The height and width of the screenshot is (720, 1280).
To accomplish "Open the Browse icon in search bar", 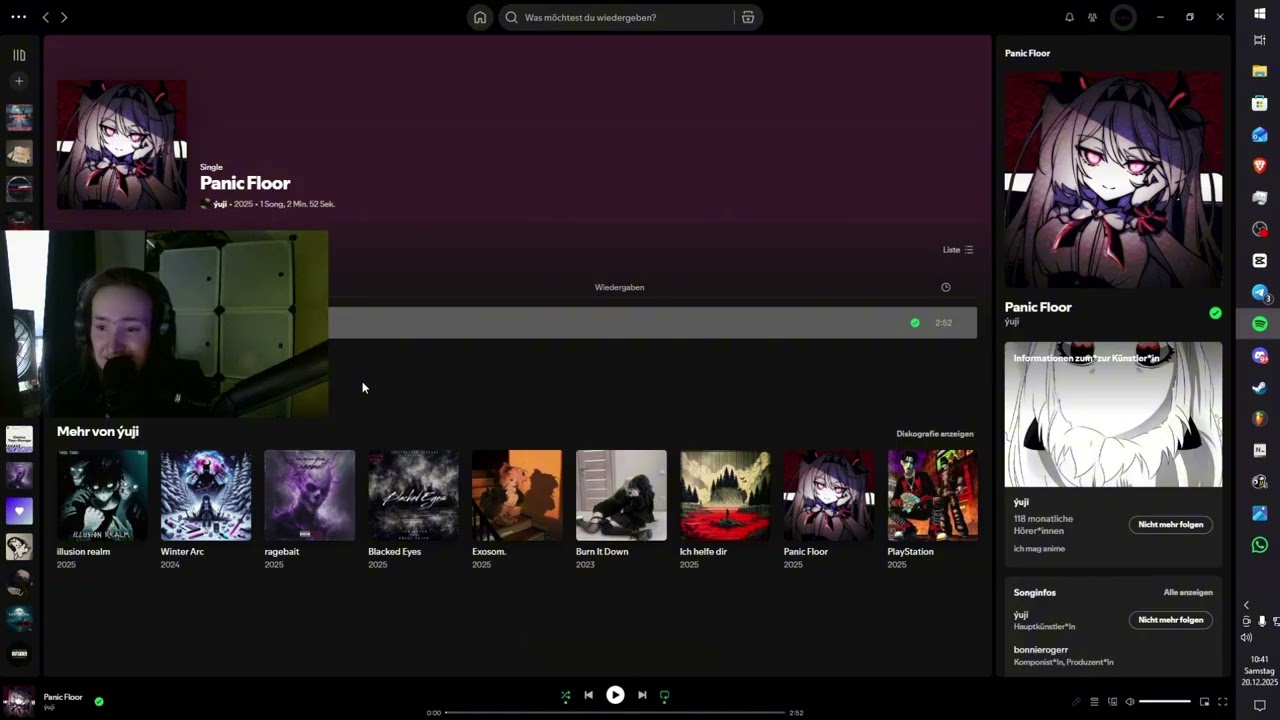I will point(747,17).
